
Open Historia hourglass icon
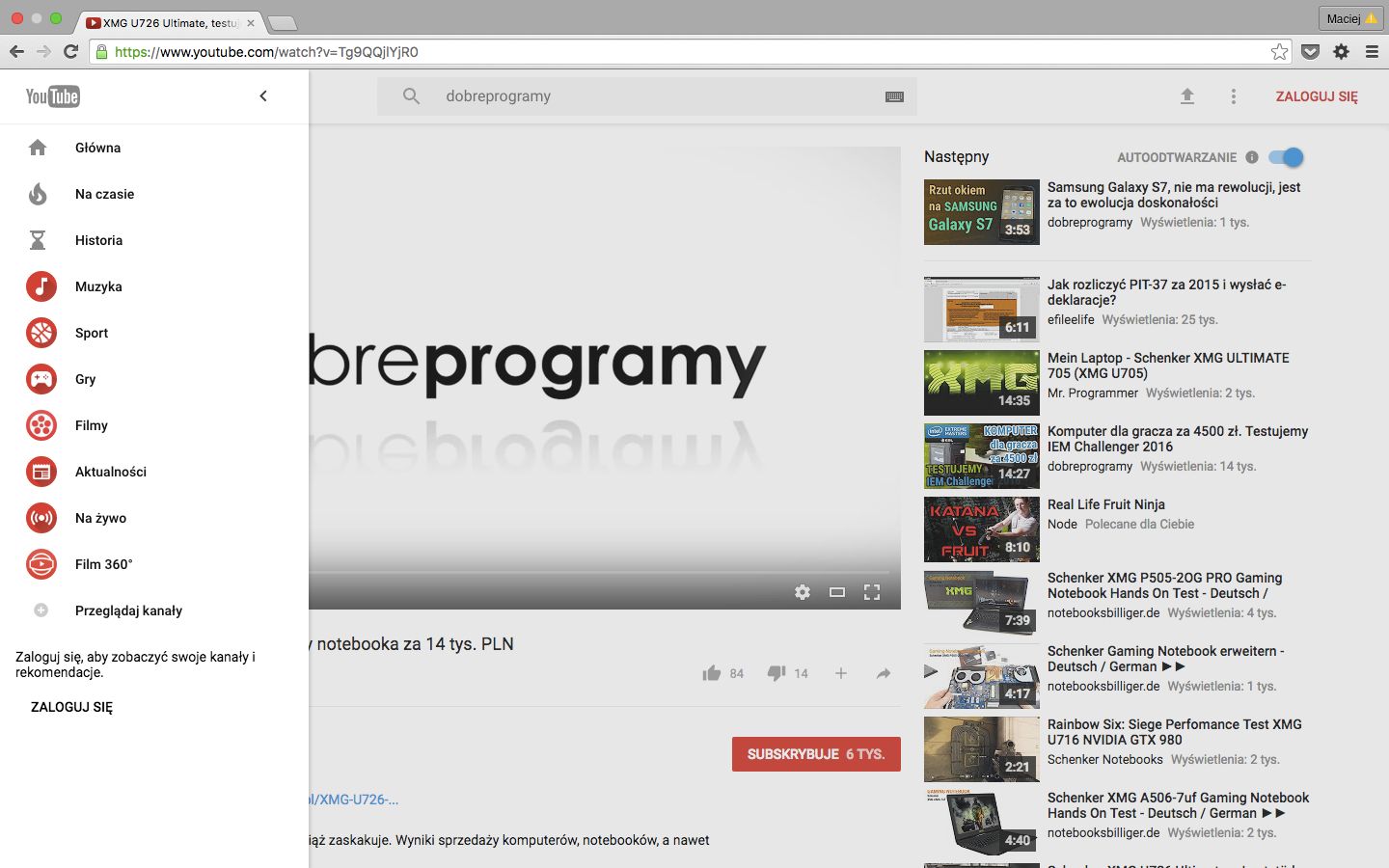pos(38,240)
